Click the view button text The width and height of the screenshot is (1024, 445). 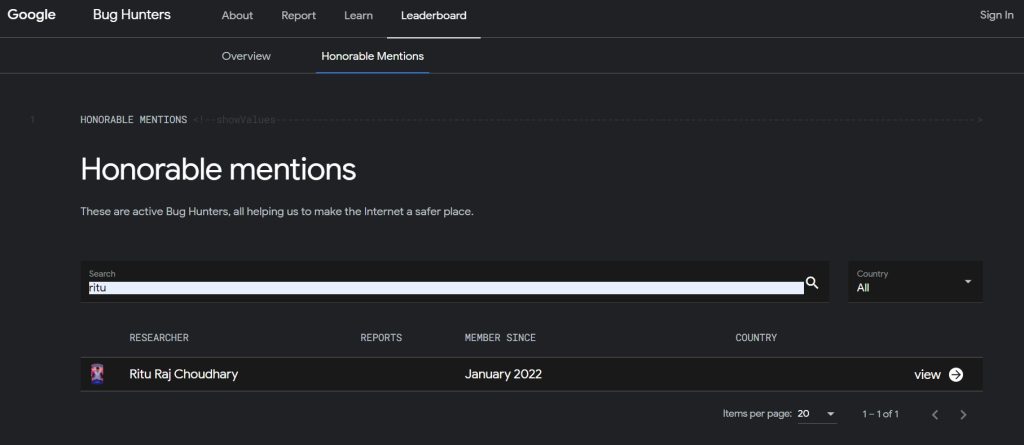(x=927, y=374)
